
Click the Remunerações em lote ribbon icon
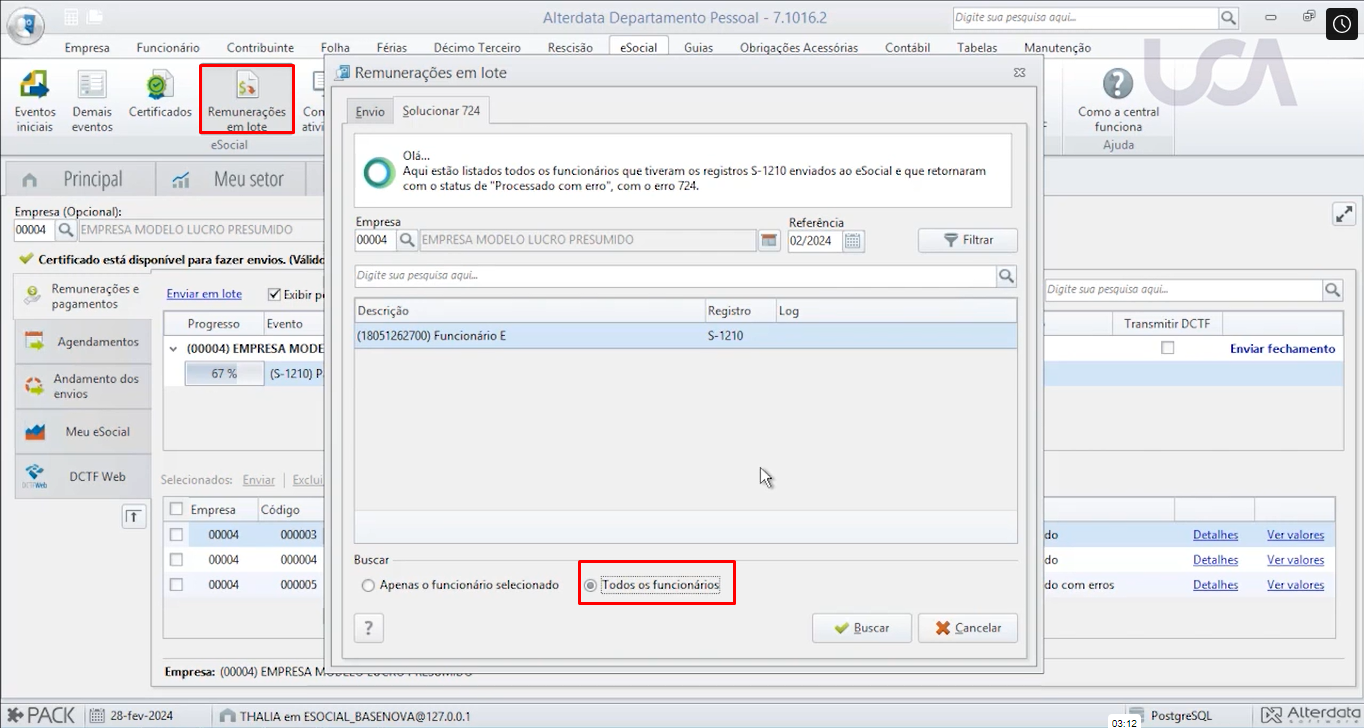pyautogui.click(x=247, y=100)
